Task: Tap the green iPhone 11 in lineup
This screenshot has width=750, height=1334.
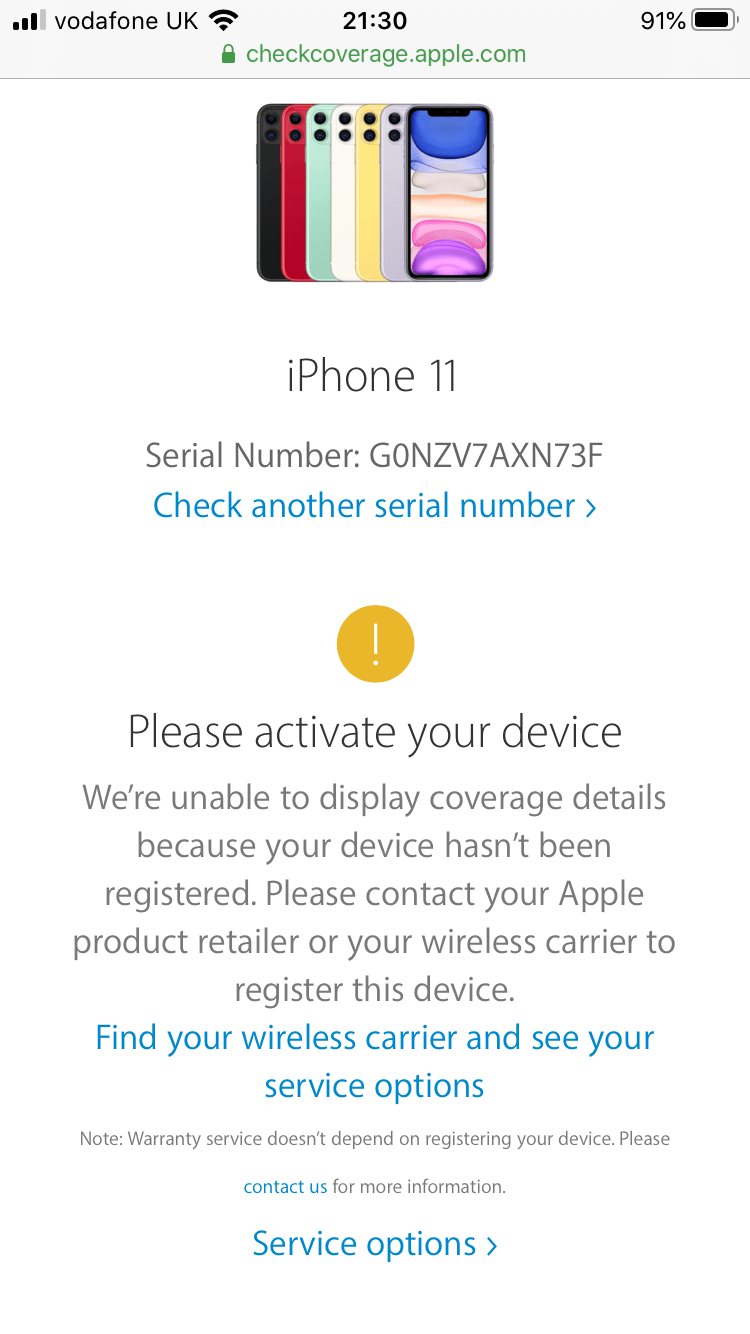Action: (319, 192)
